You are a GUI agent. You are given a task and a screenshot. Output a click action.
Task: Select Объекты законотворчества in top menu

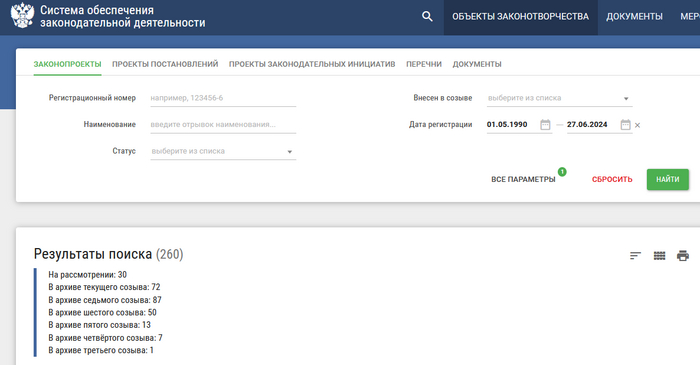click(x=521, y=17)
